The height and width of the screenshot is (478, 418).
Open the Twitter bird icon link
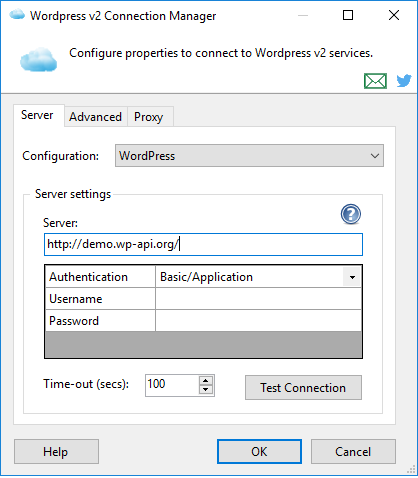(x=404, y=81)
